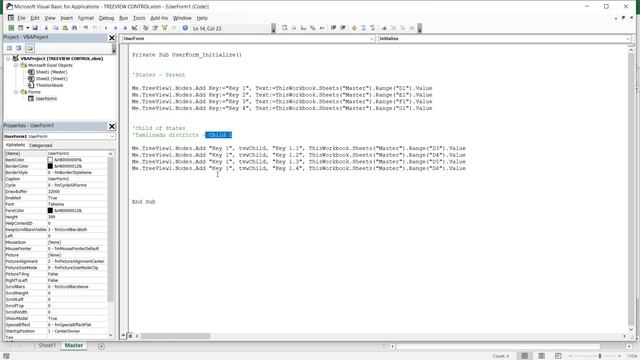Viewport: 640px width, 360px height.
Task: Click the Insert UserForm toolbar icon
Action: click(20, 28)
